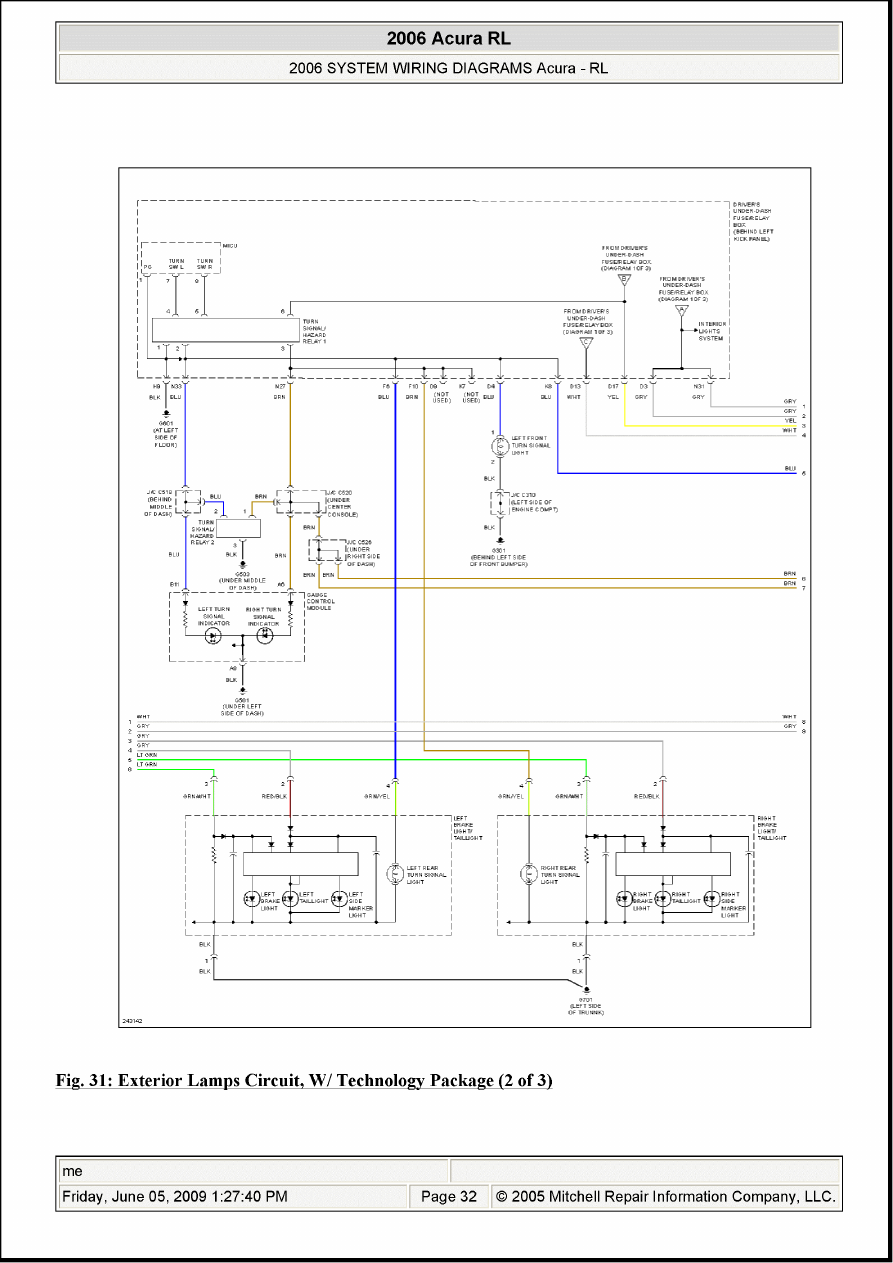Click the 'RIGHT REAR TURN SIGNAL LIGHT' label
This screenshot has height=1263, width=893.
click(561, 874)
